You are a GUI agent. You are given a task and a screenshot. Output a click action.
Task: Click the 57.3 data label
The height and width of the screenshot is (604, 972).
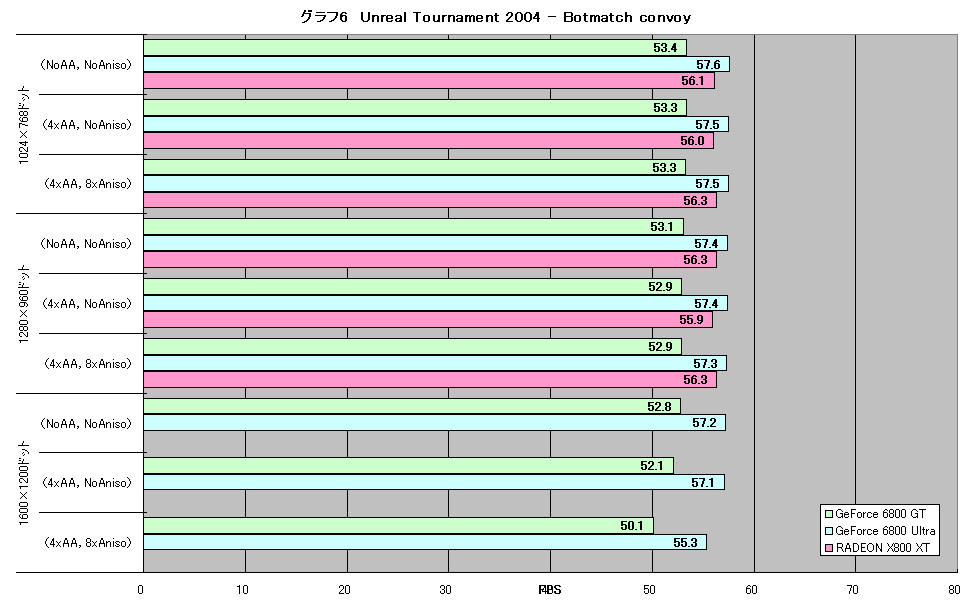point(705,363)
